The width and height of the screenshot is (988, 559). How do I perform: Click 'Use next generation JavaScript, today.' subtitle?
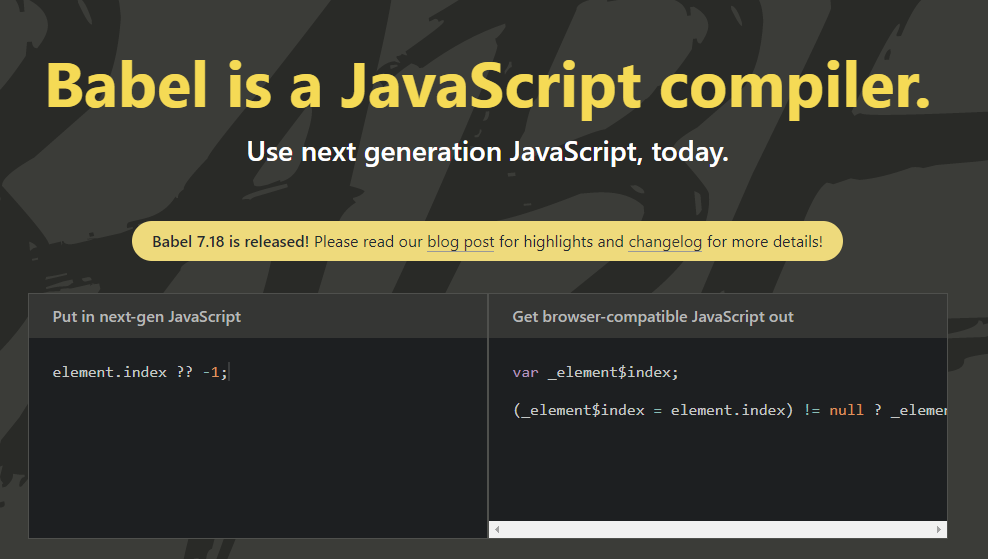[x=488, y=152]
